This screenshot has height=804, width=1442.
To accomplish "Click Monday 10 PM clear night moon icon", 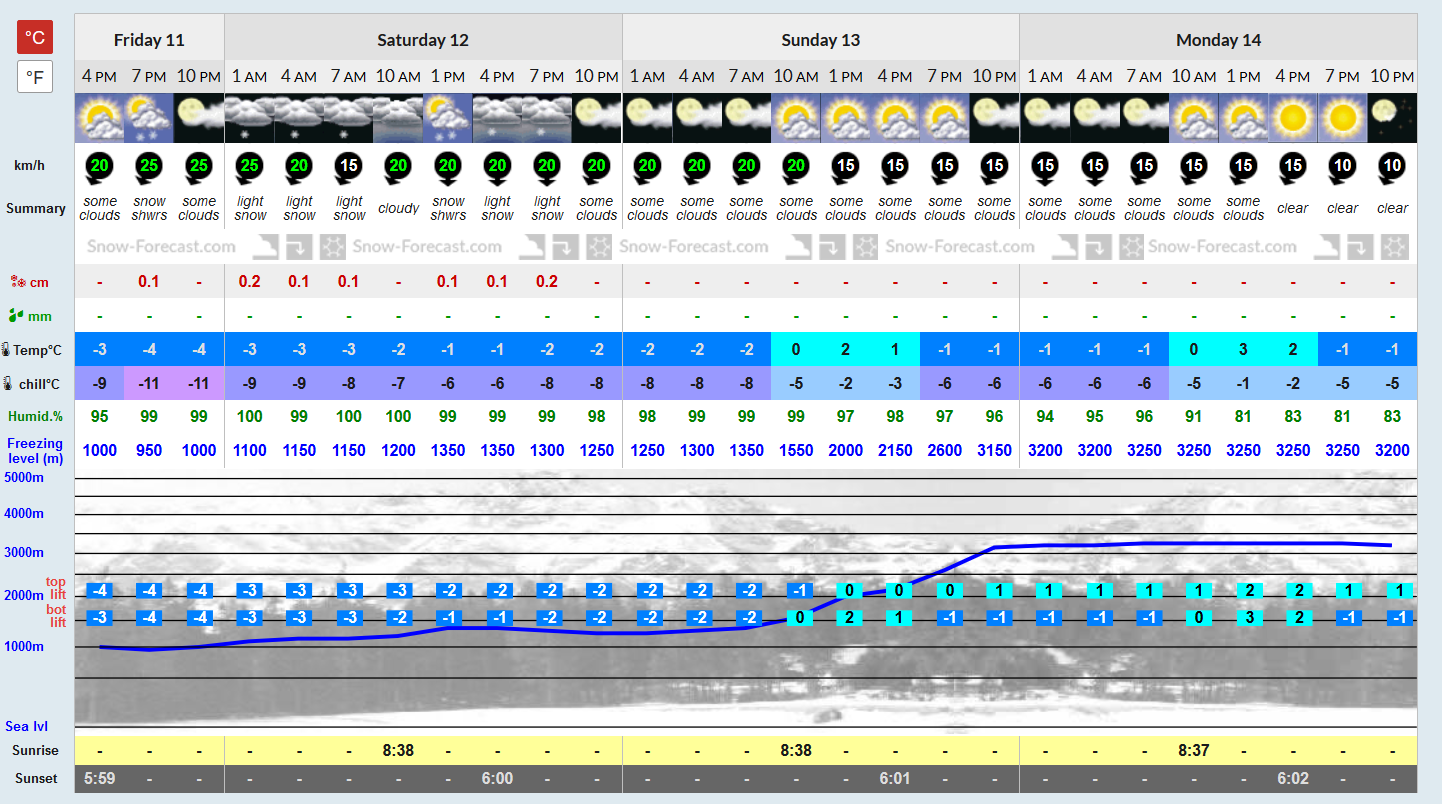I will tap(1392, 118).
